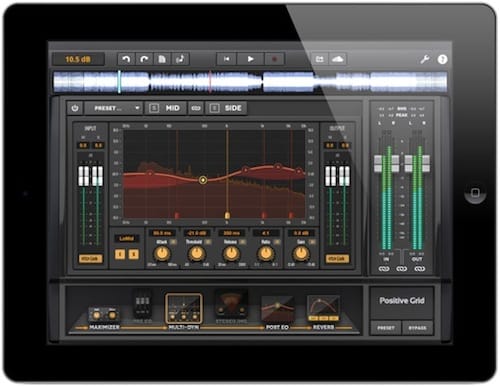The image size is (500, 387).
Task: Solo the SIDE channel with S button
Action: click(x=214, y=108)
